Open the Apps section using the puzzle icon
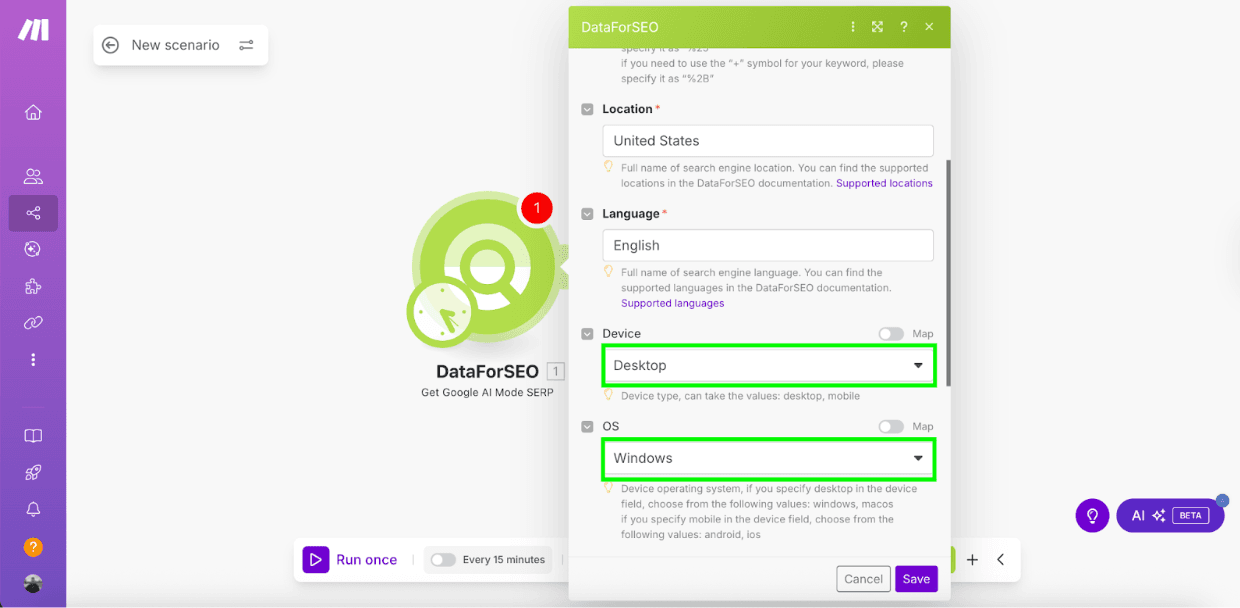1240x608 pixels. point(33,286)
